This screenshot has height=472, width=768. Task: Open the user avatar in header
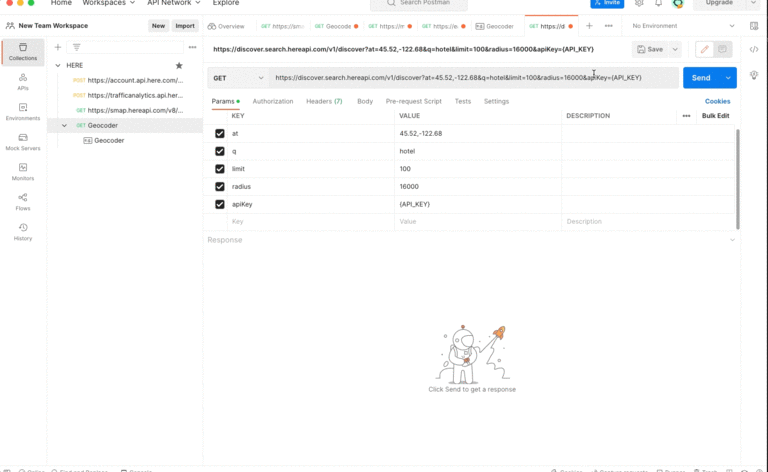[x=678, y=3]
